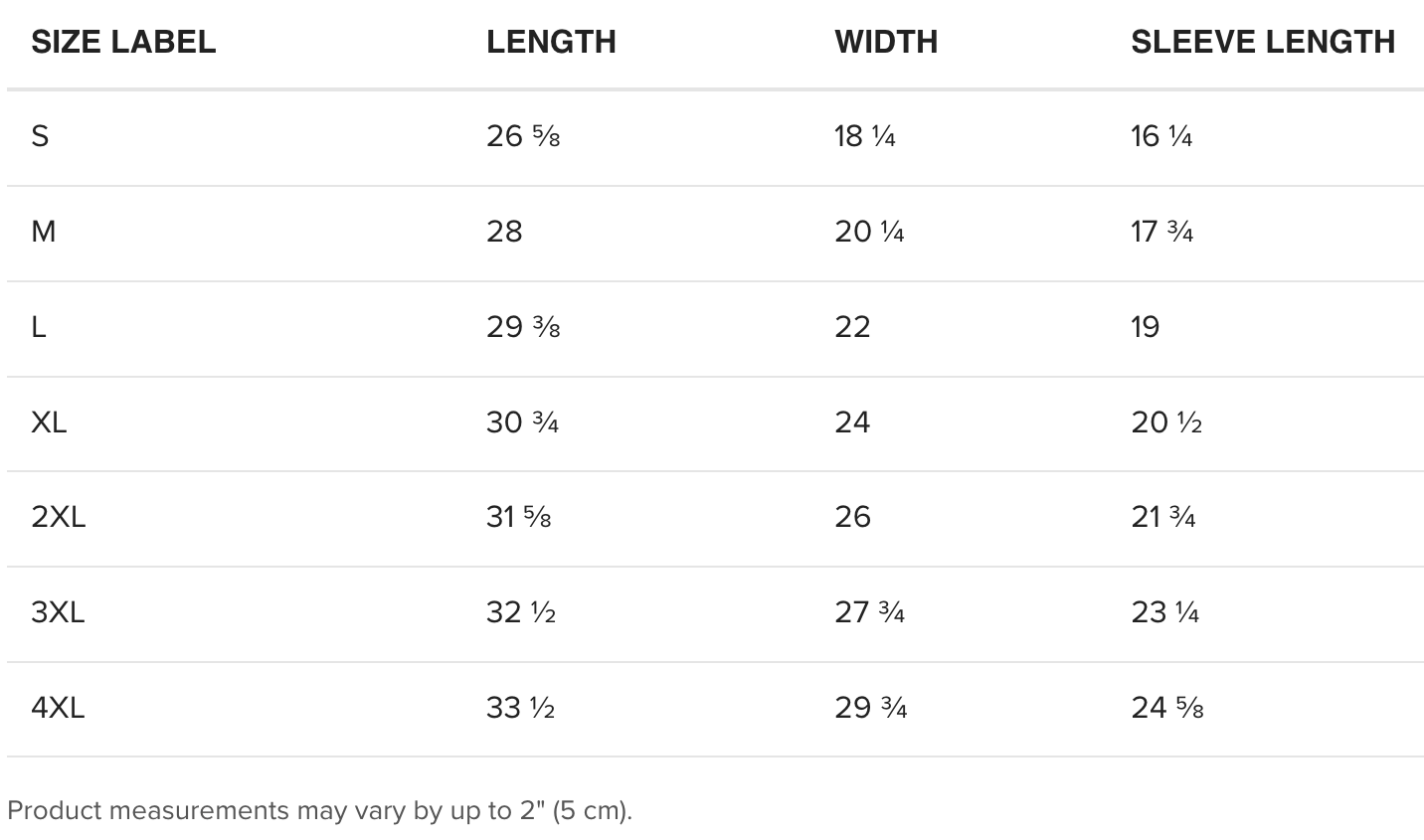Click the WIDTH column header
This screenshot has width=1424, height=840.
click(886, 42)
